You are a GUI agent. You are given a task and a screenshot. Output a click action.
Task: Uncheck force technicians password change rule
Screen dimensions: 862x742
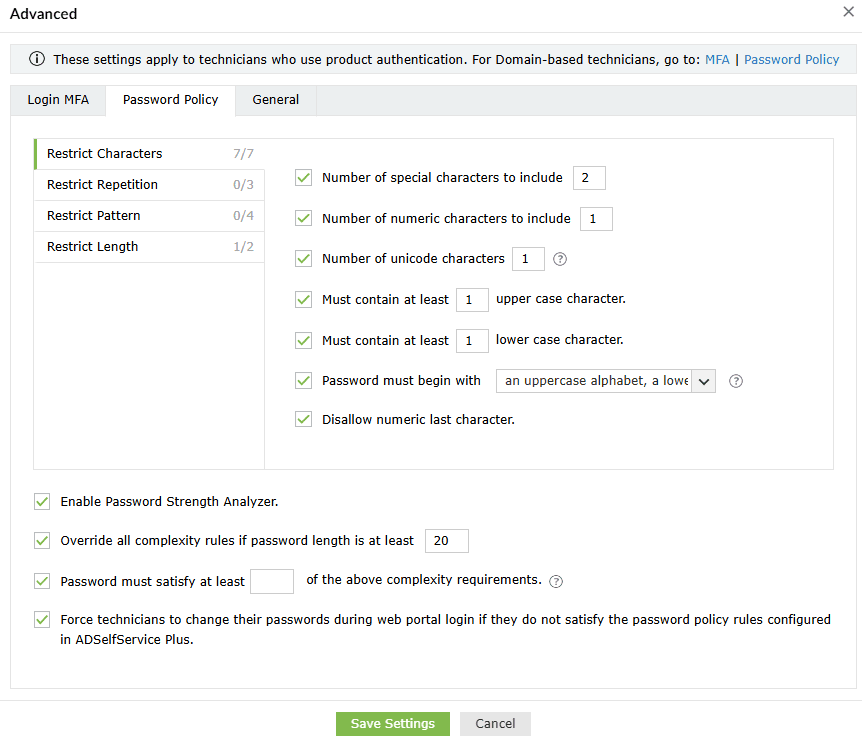(x=42, y=619)
